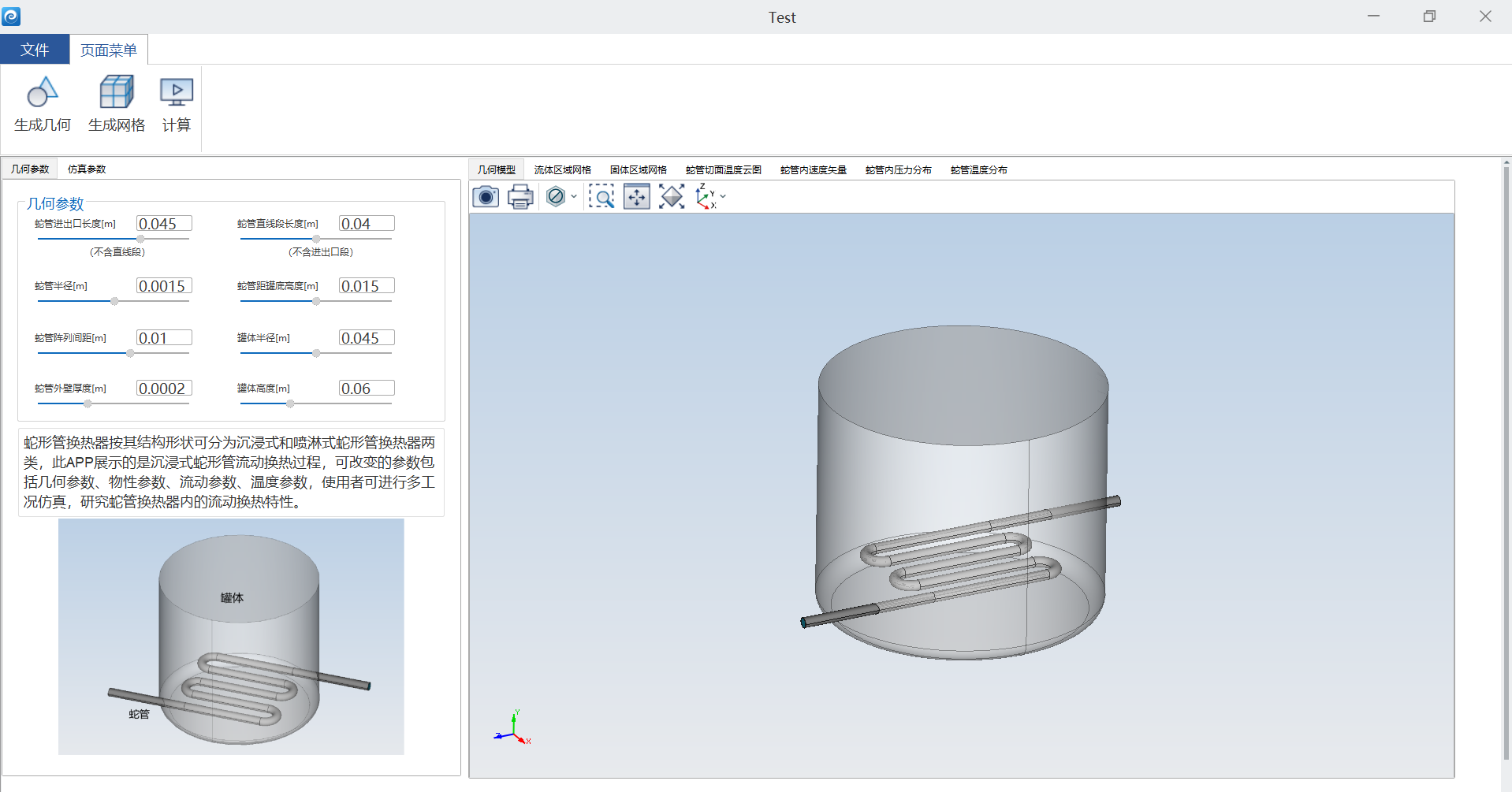
Task: Click the 蛇管阵列间距 value field
Action: pyautogui.click(x=164, y=338)
